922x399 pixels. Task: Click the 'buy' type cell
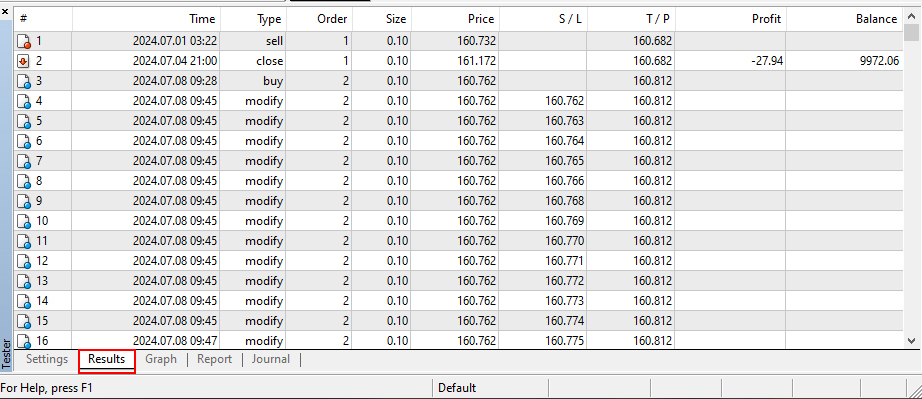tap(274, 81)
